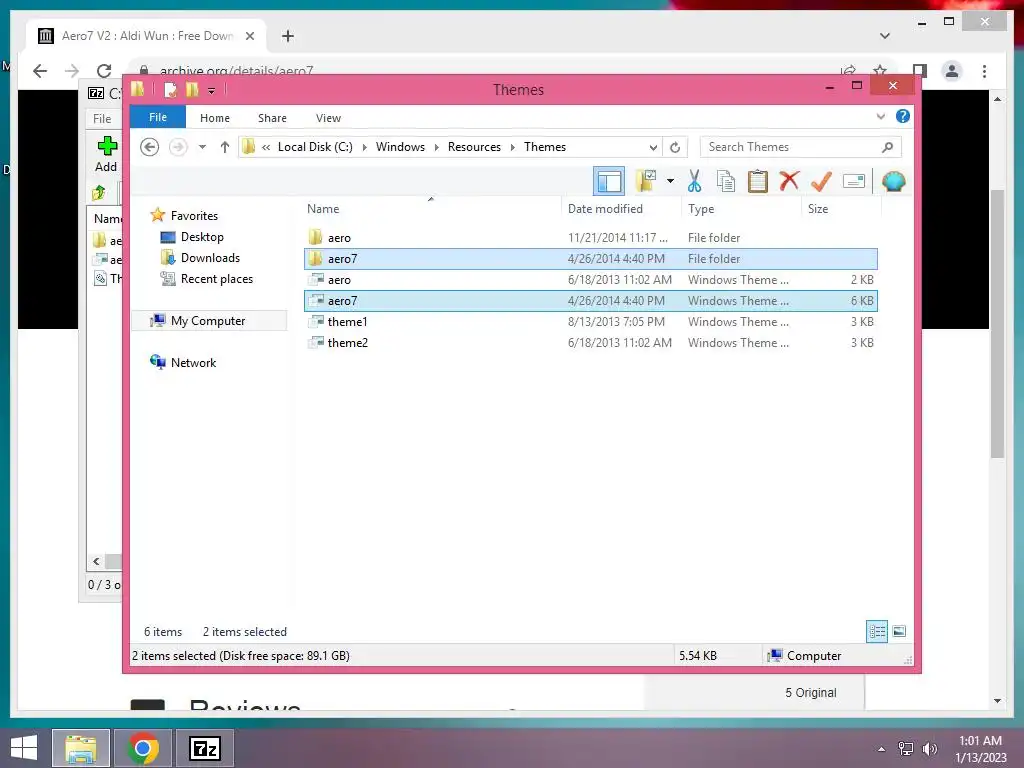Select the aero7 file folder row
Screen dimensions: 1024x768
click(x=590, y=259)
